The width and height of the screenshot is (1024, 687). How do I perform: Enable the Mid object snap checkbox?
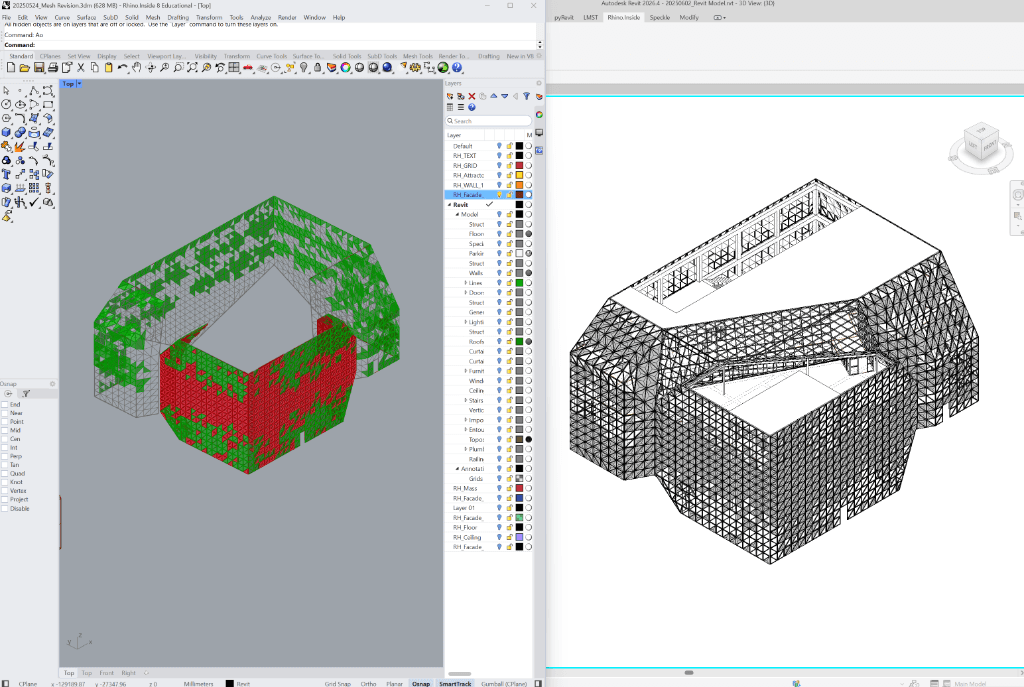5,430
